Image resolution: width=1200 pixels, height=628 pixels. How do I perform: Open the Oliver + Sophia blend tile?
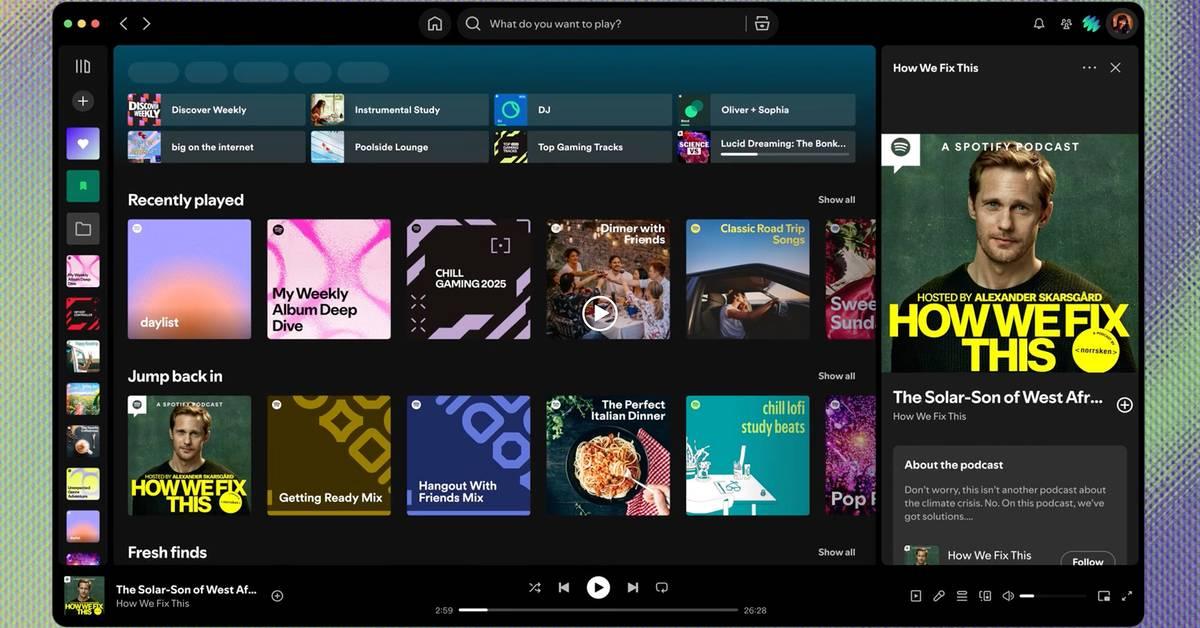[766, 110]
